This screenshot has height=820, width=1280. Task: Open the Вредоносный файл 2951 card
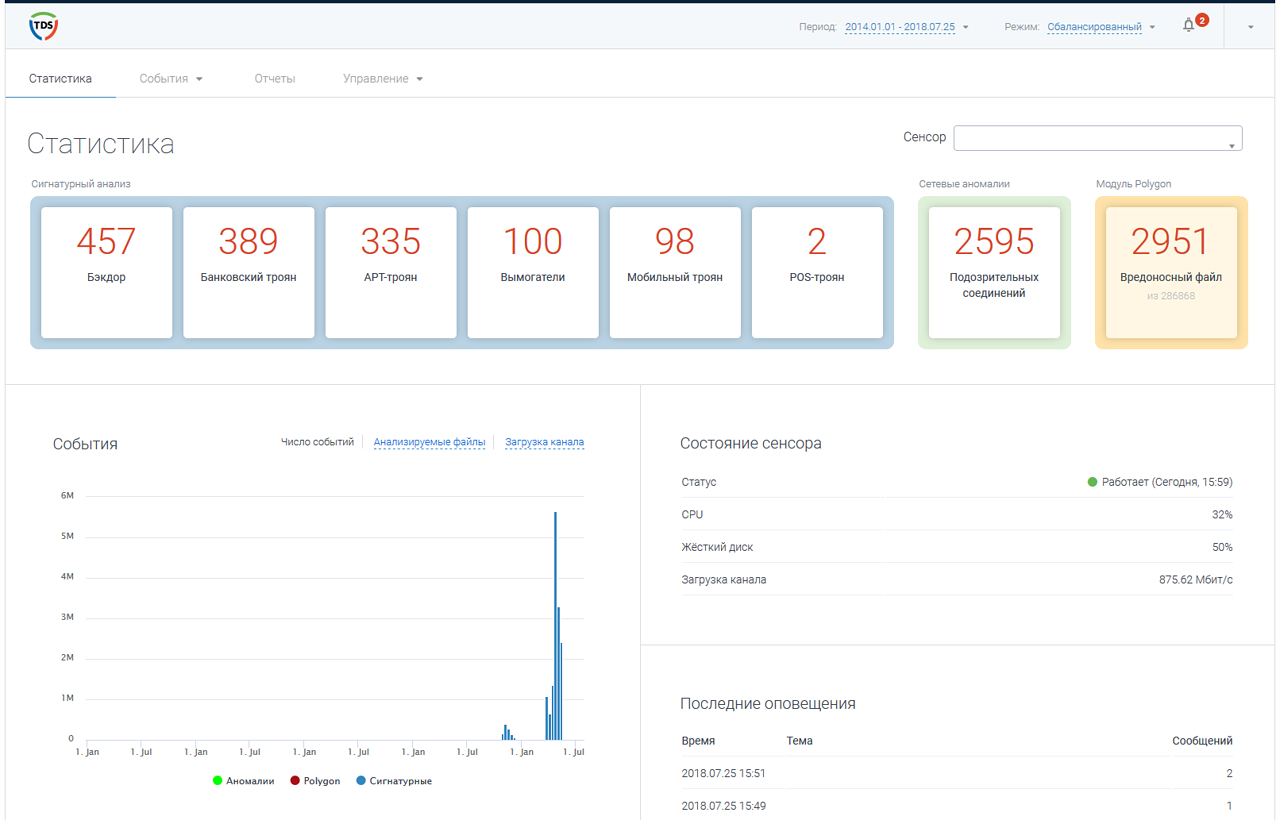tap(1171, 272)
